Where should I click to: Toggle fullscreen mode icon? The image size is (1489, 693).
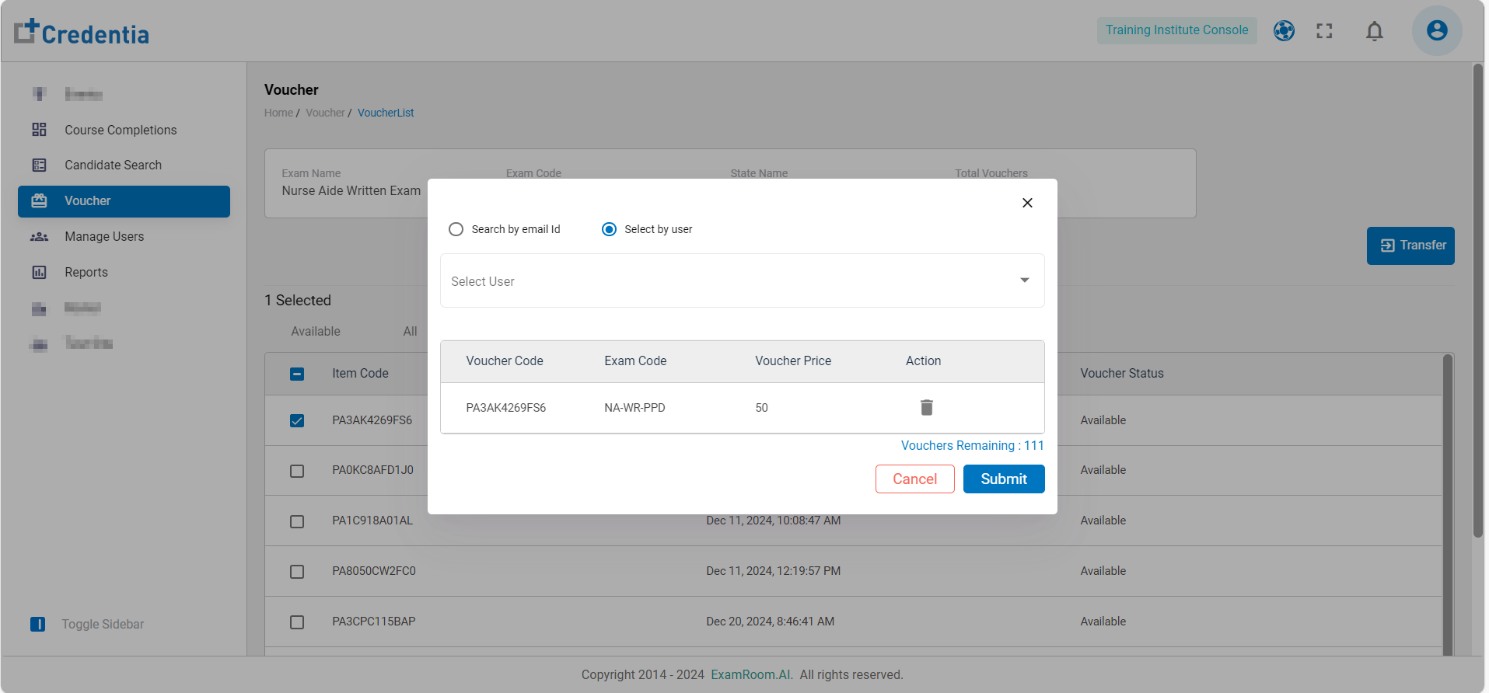[x=1325, y=31]
